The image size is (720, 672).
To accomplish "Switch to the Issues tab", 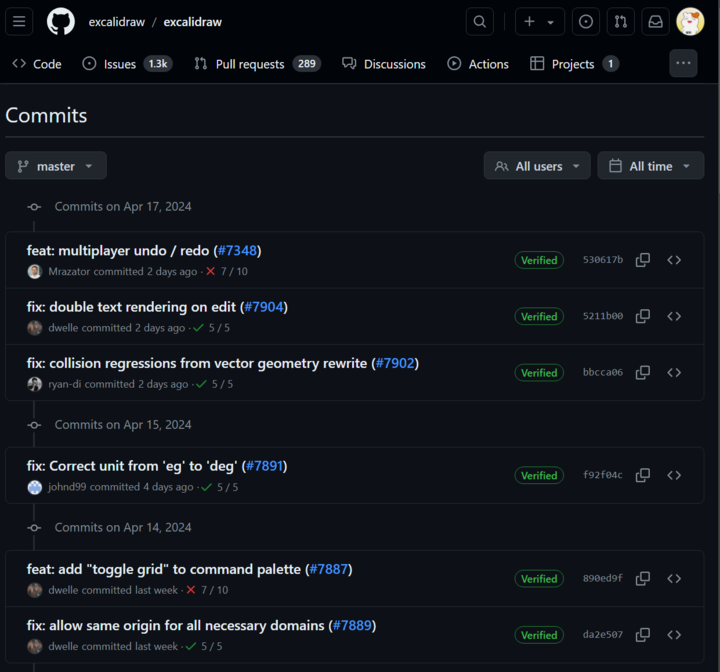I will point(127,64).
